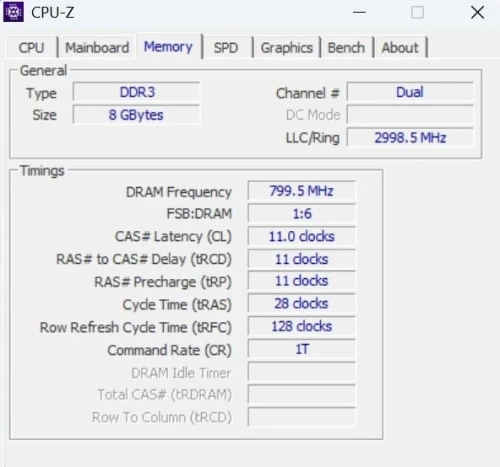Viewport: 500px width, 467px height.
Task: Go to the About tab
Action: [400, 47]
